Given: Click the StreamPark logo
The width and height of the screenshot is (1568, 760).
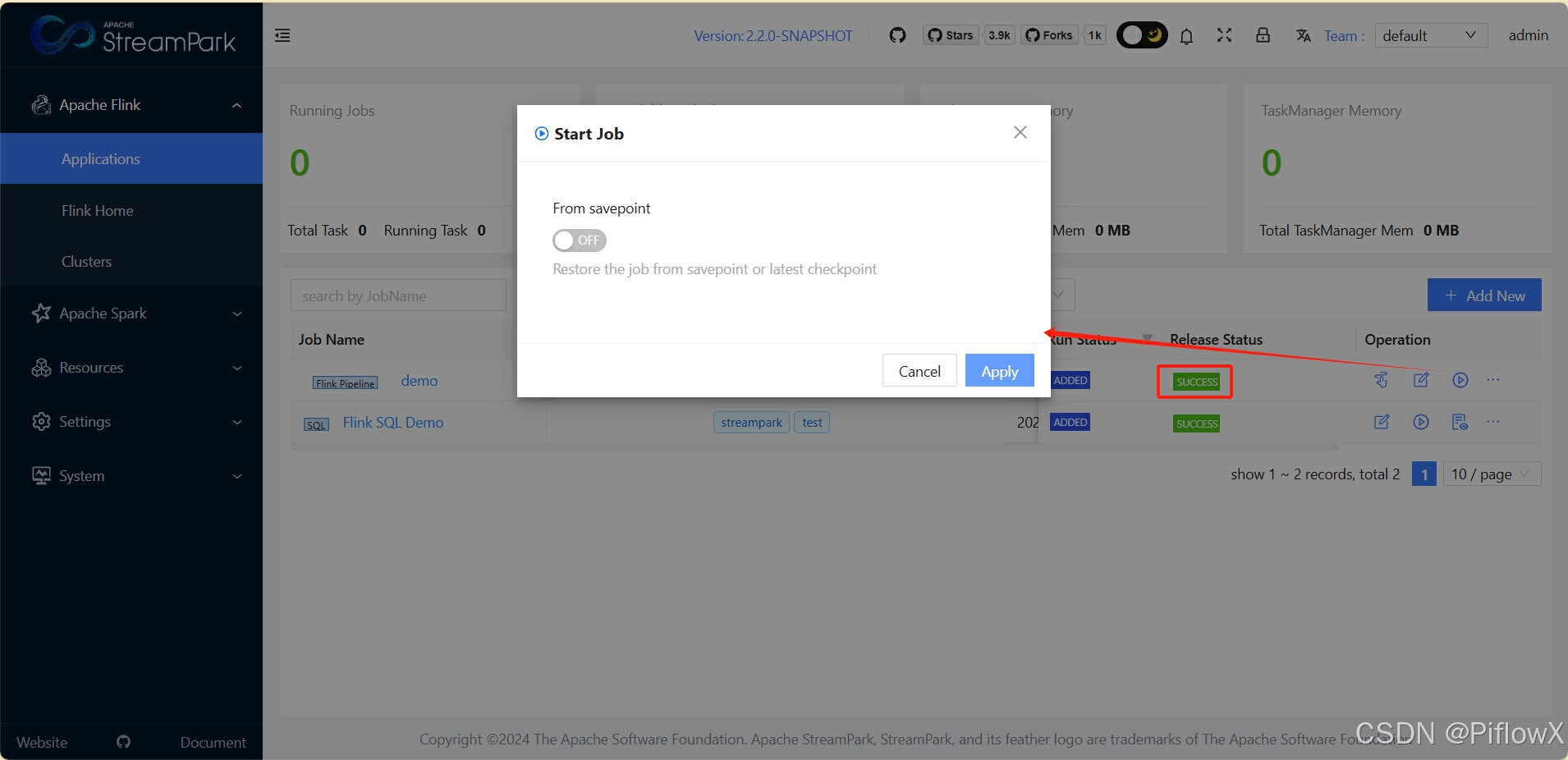Looking at the screenshot, I should click(133, 35).
